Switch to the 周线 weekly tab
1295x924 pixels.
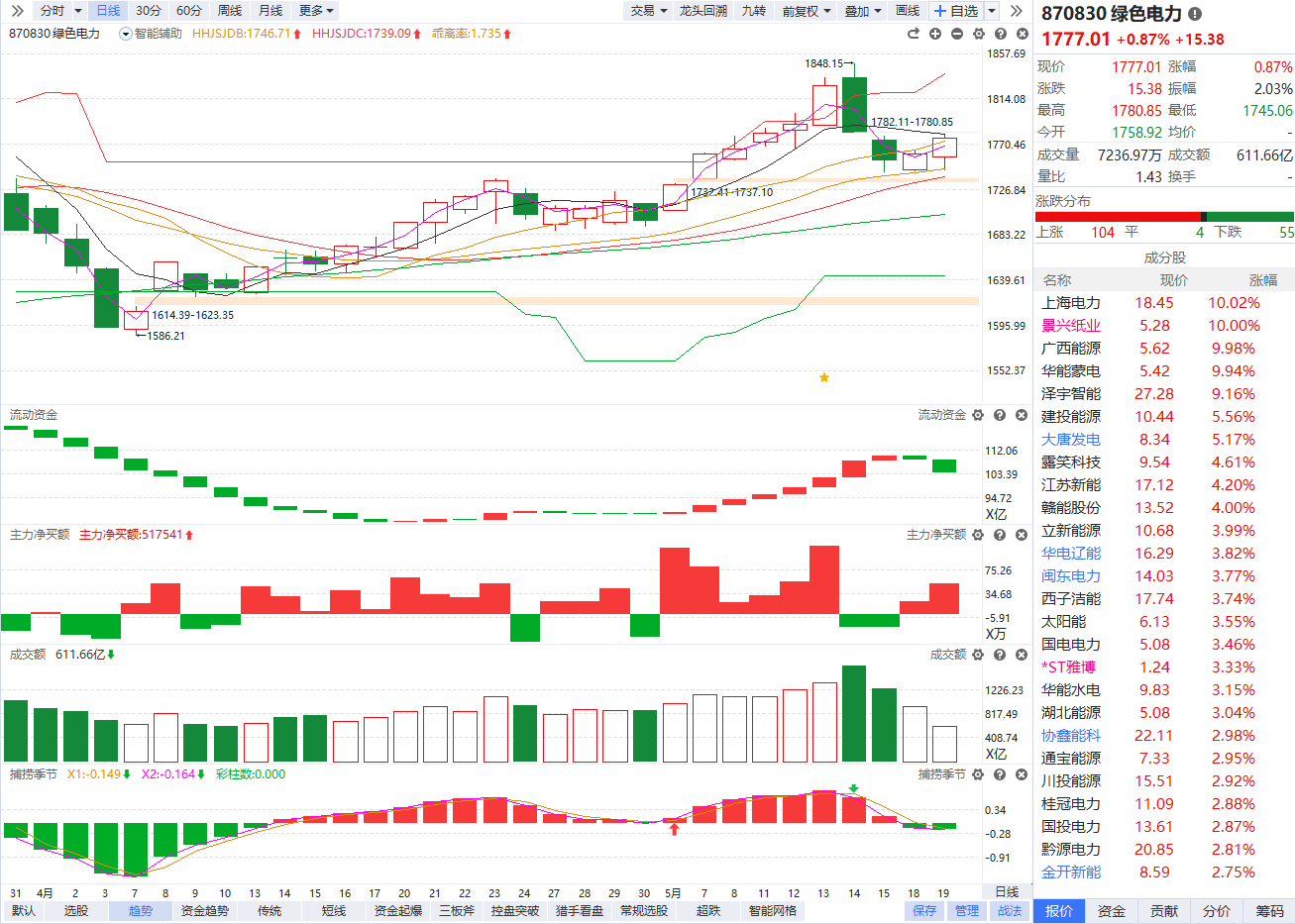coord(230,11)
